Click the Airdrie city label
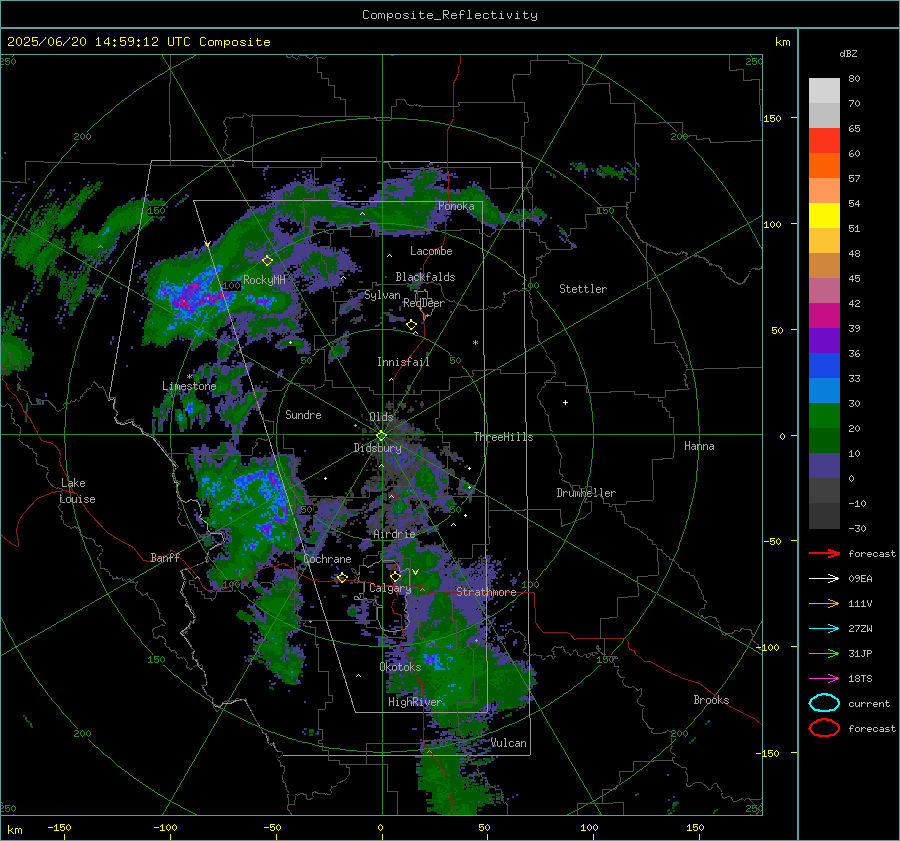This screenshot has height=841, width=900. tap(394, 534)
